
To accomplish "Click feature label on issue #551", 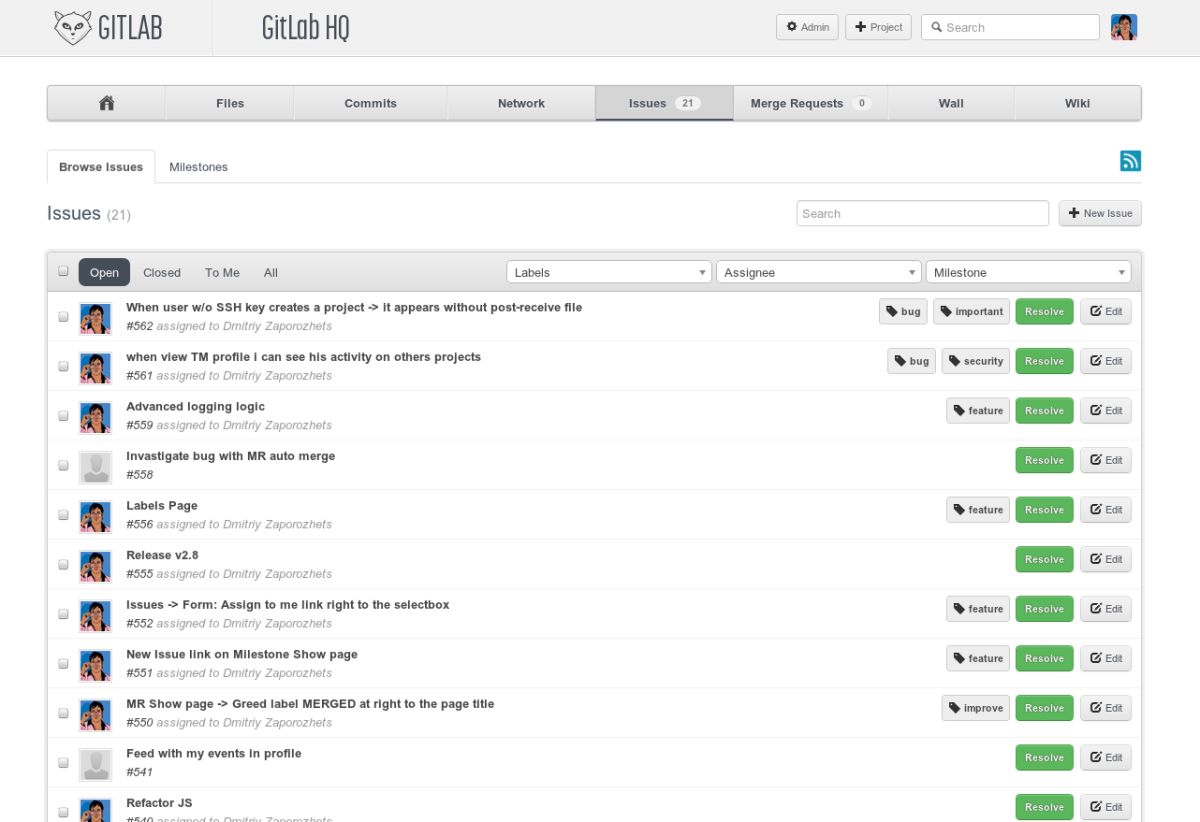I will click(978, 658).
